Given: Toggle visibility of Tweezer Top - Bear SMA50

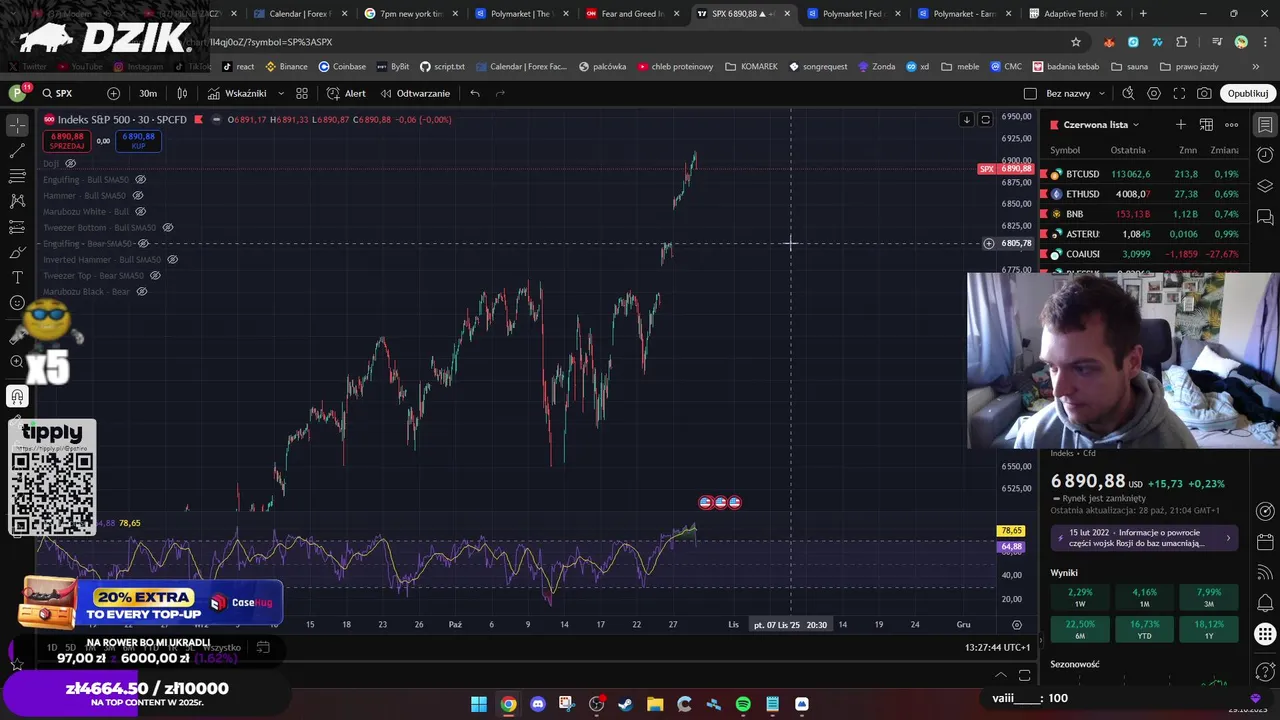Looking at the screenshot, I should coord(155,275).
